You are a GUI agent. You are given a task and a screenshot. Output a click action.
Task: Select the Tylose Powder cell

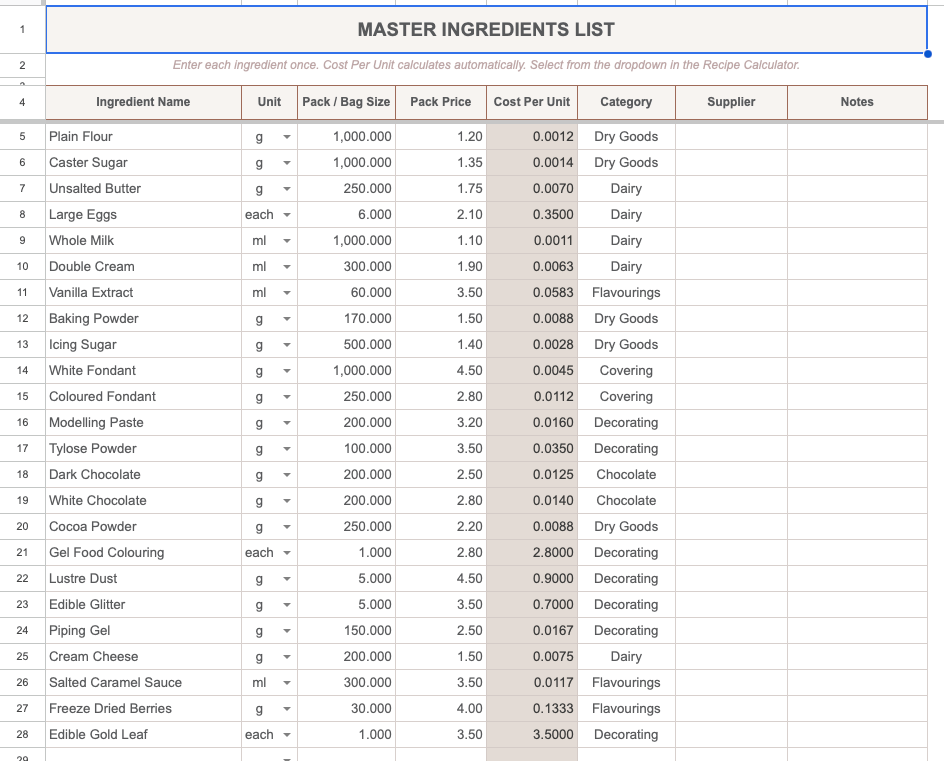click(143, 449)
